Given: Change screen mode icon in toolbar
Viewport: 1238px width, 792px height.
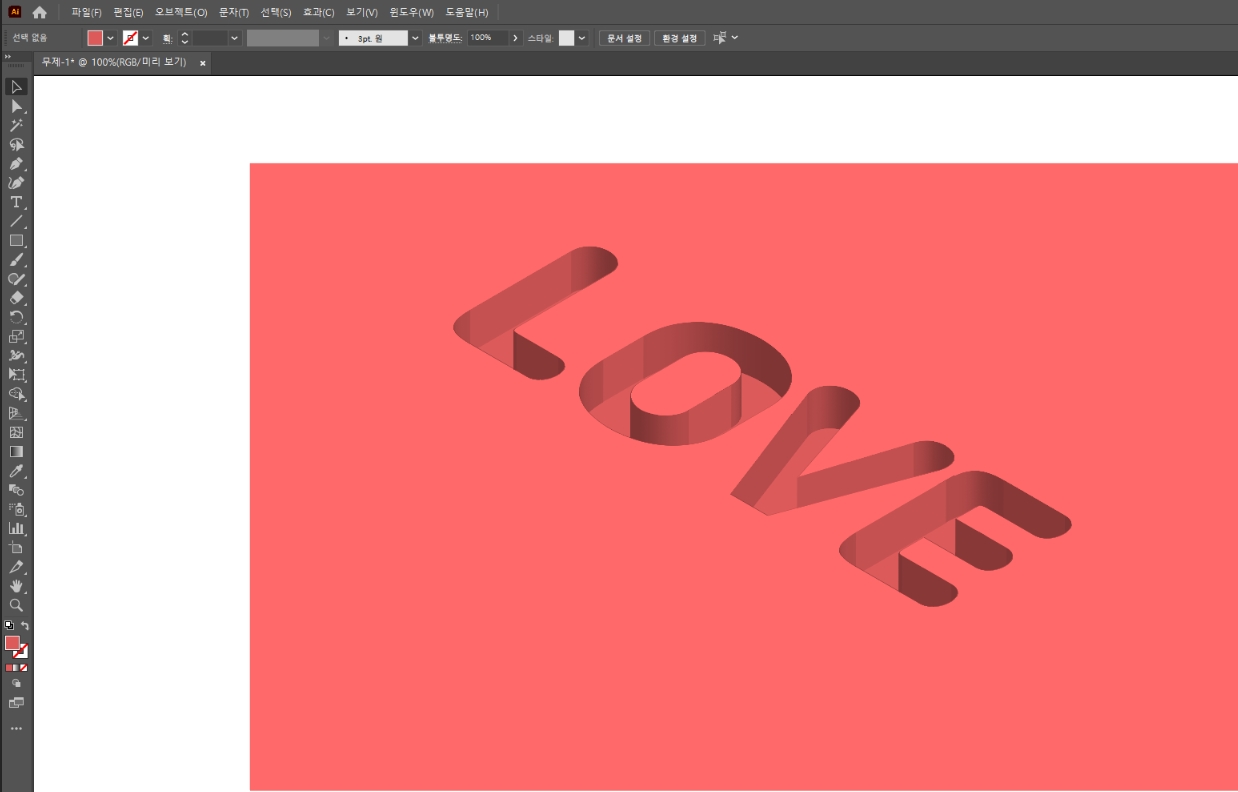Looking at the screenshot, I should click(16, 704).
